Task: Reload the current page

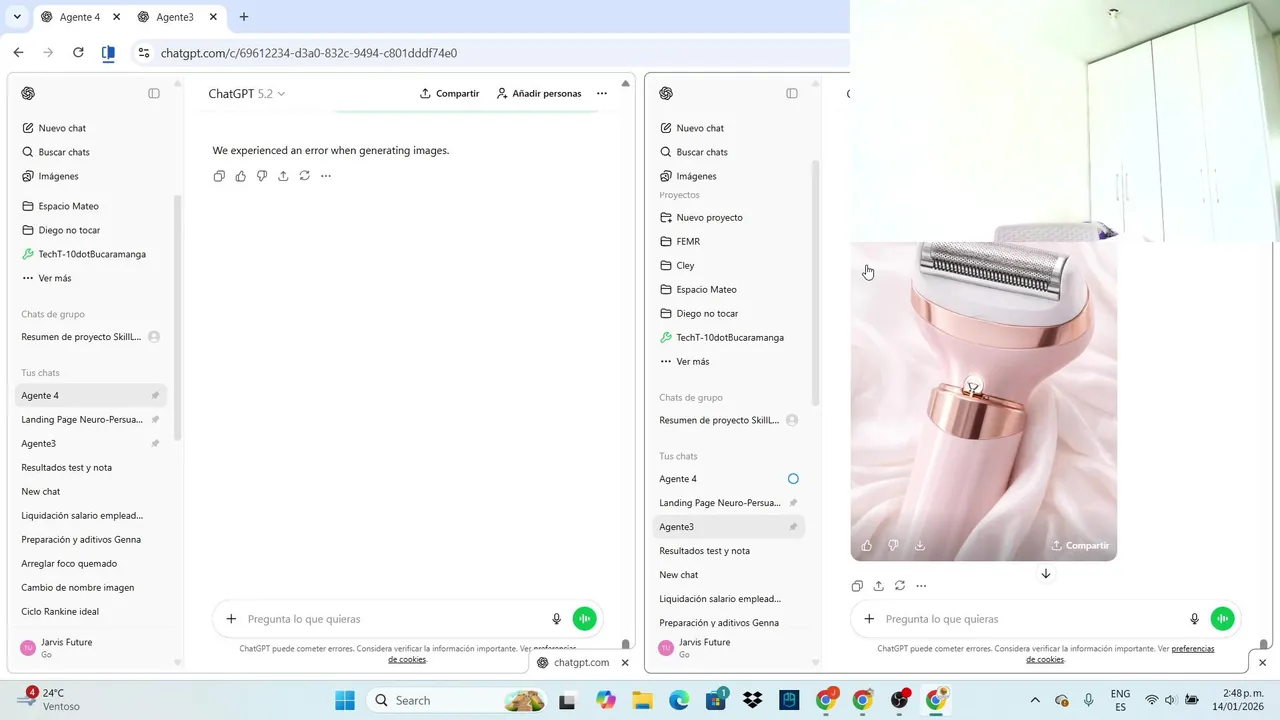Action: click(x=78, y=53)
